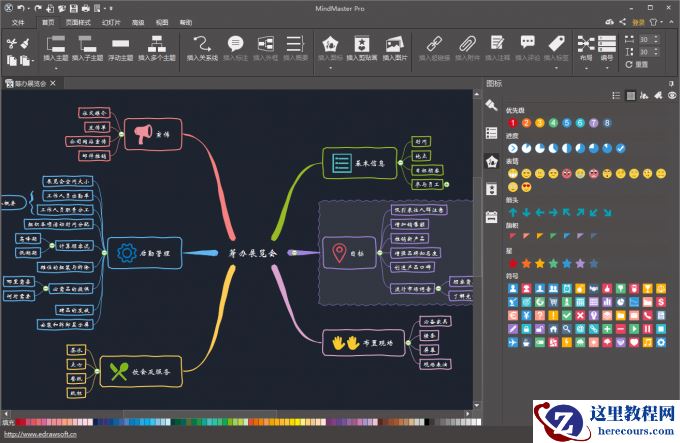
Task: Switch icon panel to list view
Action: [x=617, y=96]
